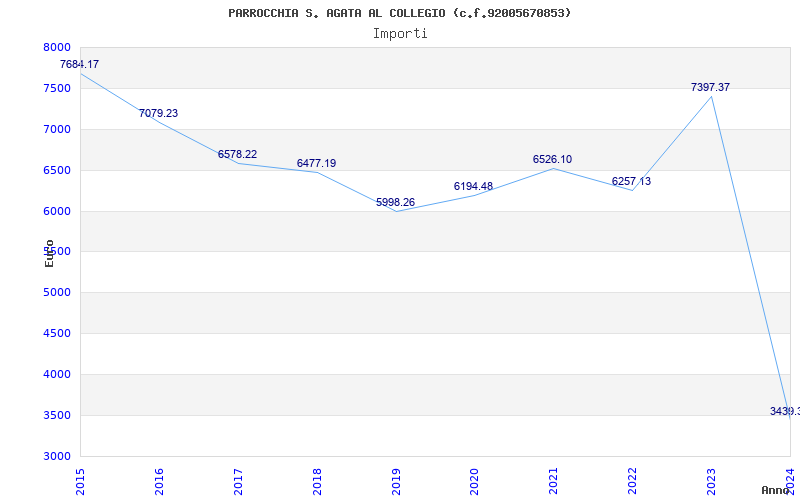Viewport: 800px width, 500px height.
Task: Select the 6578.22 data label
Action: point(237,155)
